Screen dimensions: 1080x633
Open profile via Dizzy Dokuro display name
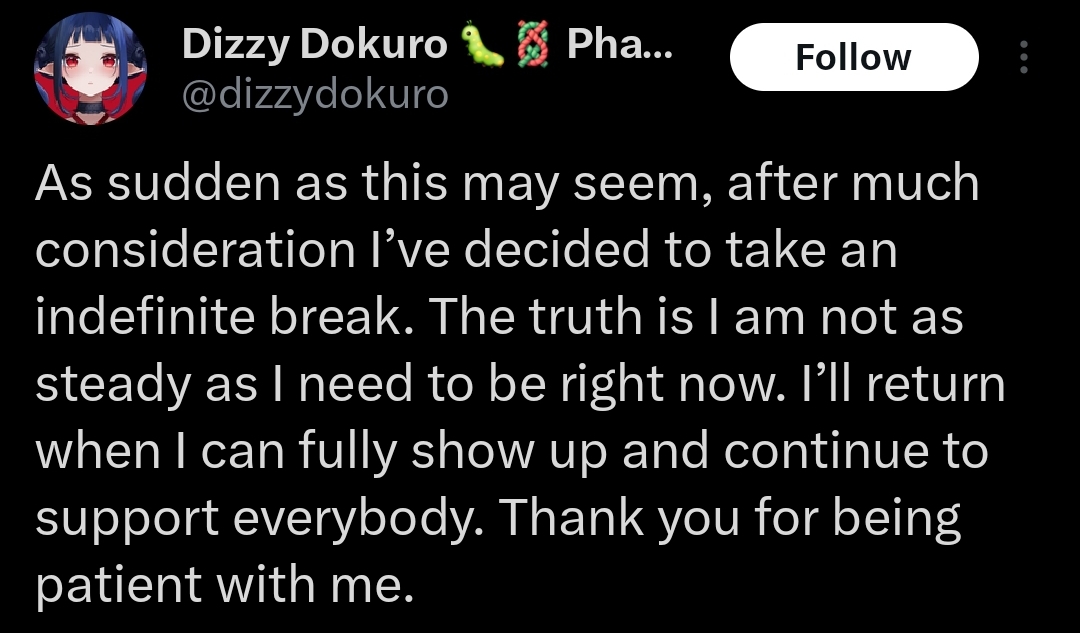[x=315, y=45]
